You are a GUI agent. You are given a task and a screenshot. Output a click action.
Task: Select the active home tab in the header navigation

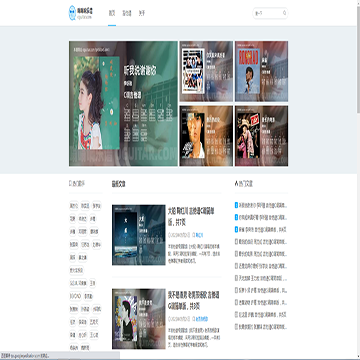point(112,13)
